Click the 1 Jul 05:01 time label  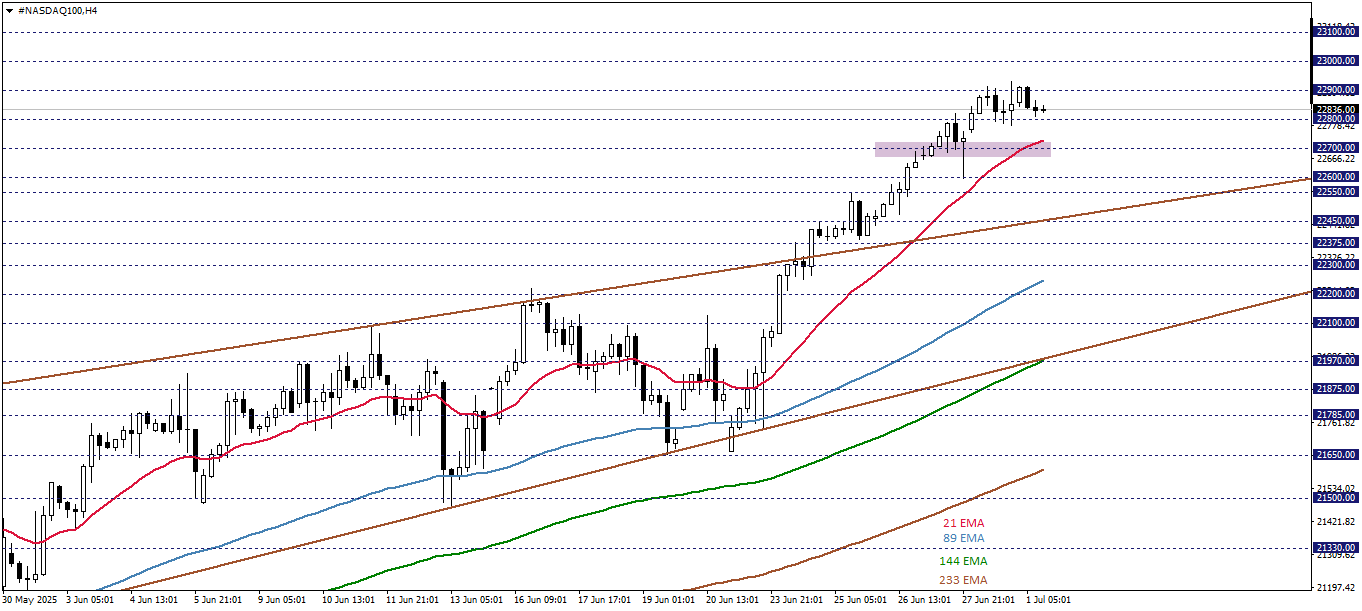tap(1049, 600)
